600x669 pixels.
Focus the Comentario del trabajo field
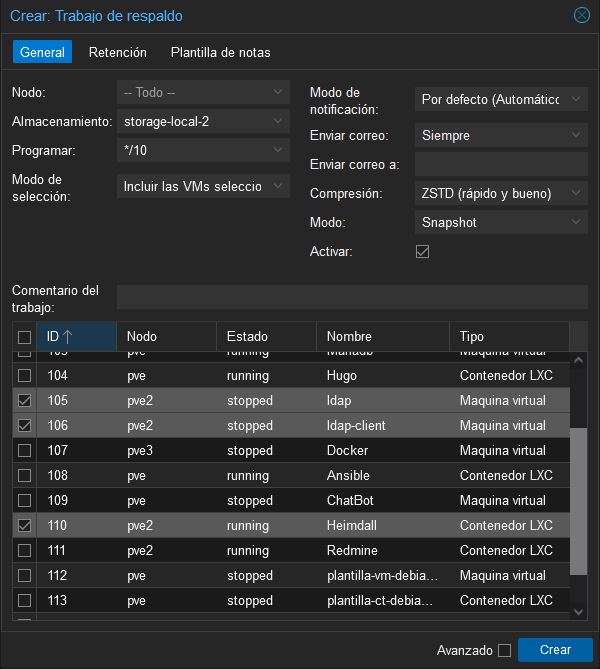click(x=352, y=297)
